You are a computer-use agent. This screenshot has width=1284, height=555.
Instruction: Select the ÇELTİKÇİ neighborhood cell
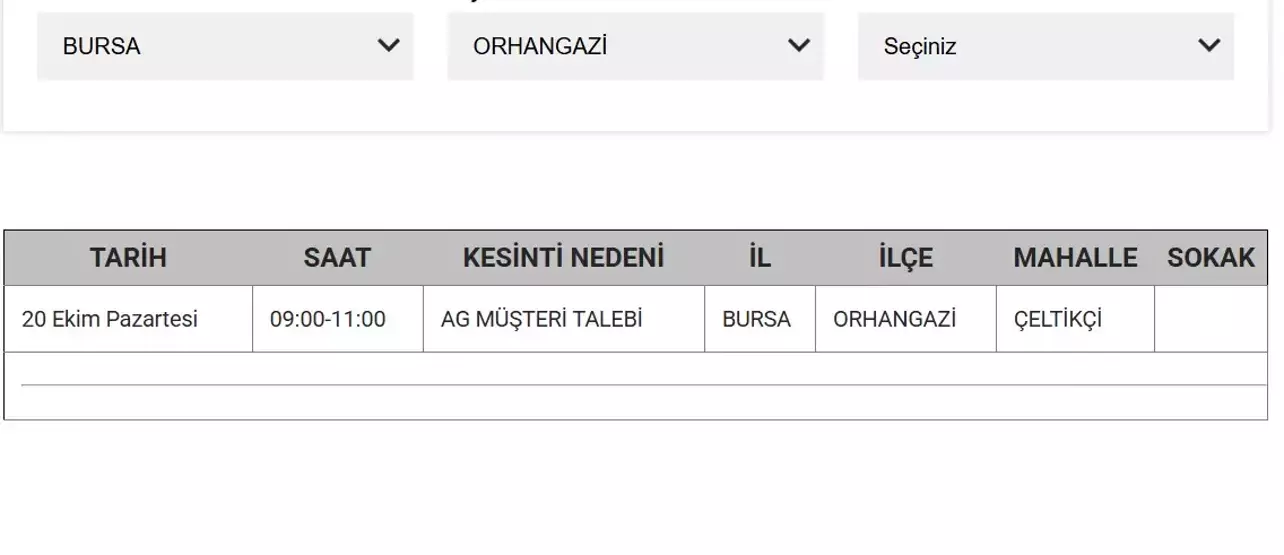point(1058,319)
